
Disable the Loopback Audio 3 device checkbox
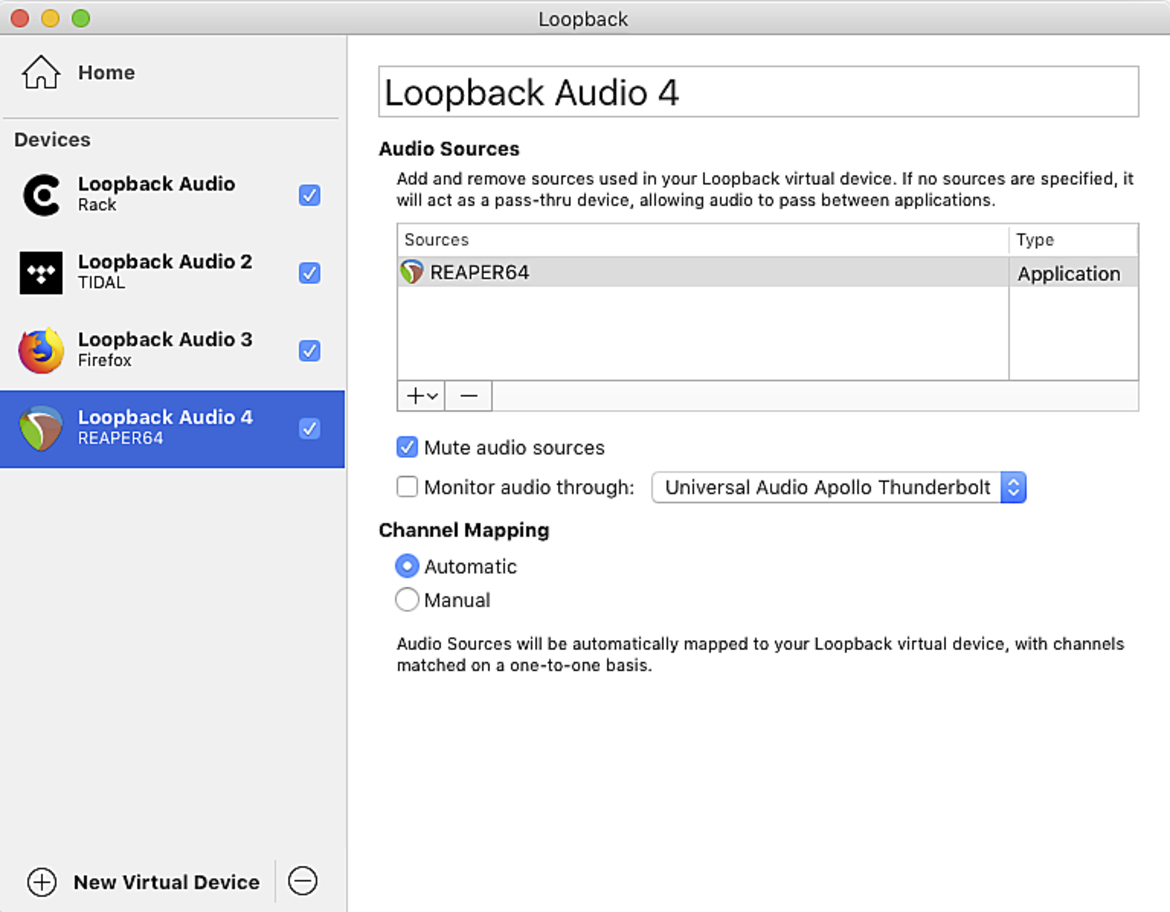click(310, 351)
